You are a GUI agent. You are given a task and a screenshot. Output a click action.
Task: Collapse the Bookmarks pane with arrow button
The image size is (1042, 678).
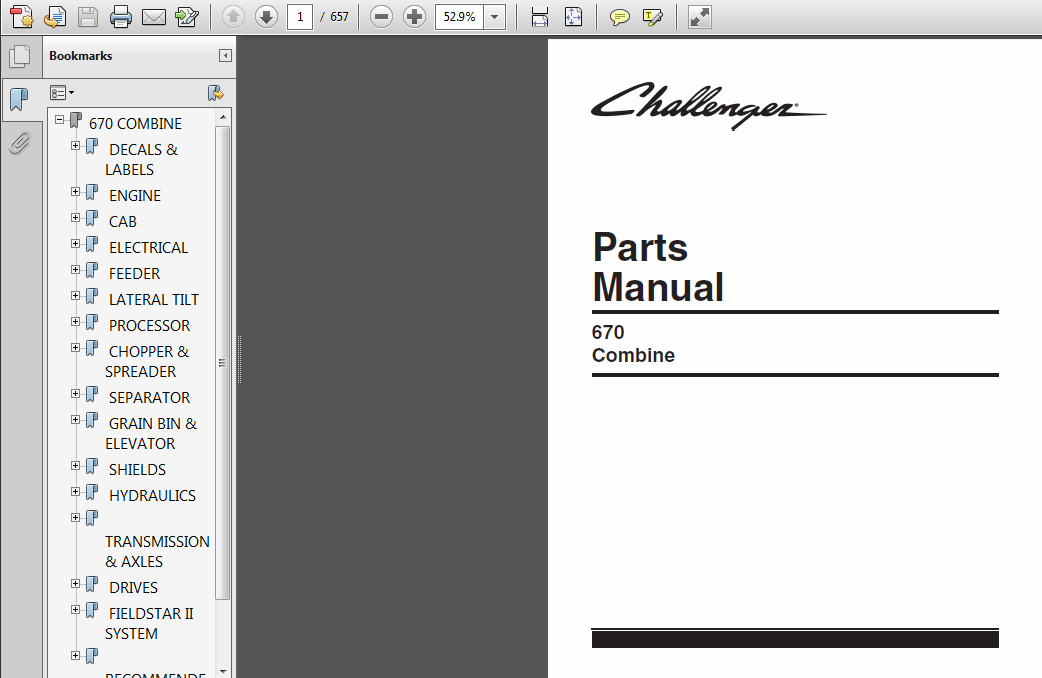click(x=225, y=56)
